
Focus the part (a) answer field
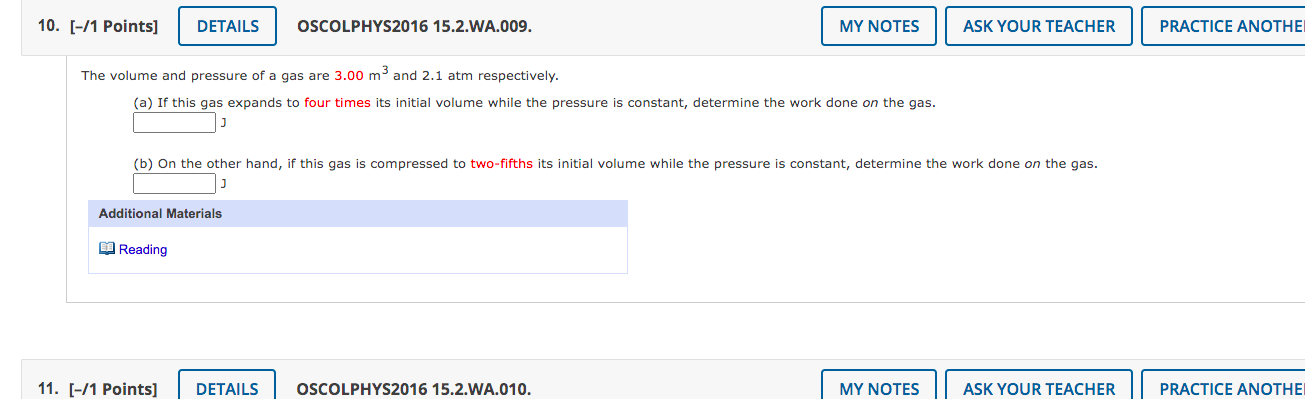[174, 123]
